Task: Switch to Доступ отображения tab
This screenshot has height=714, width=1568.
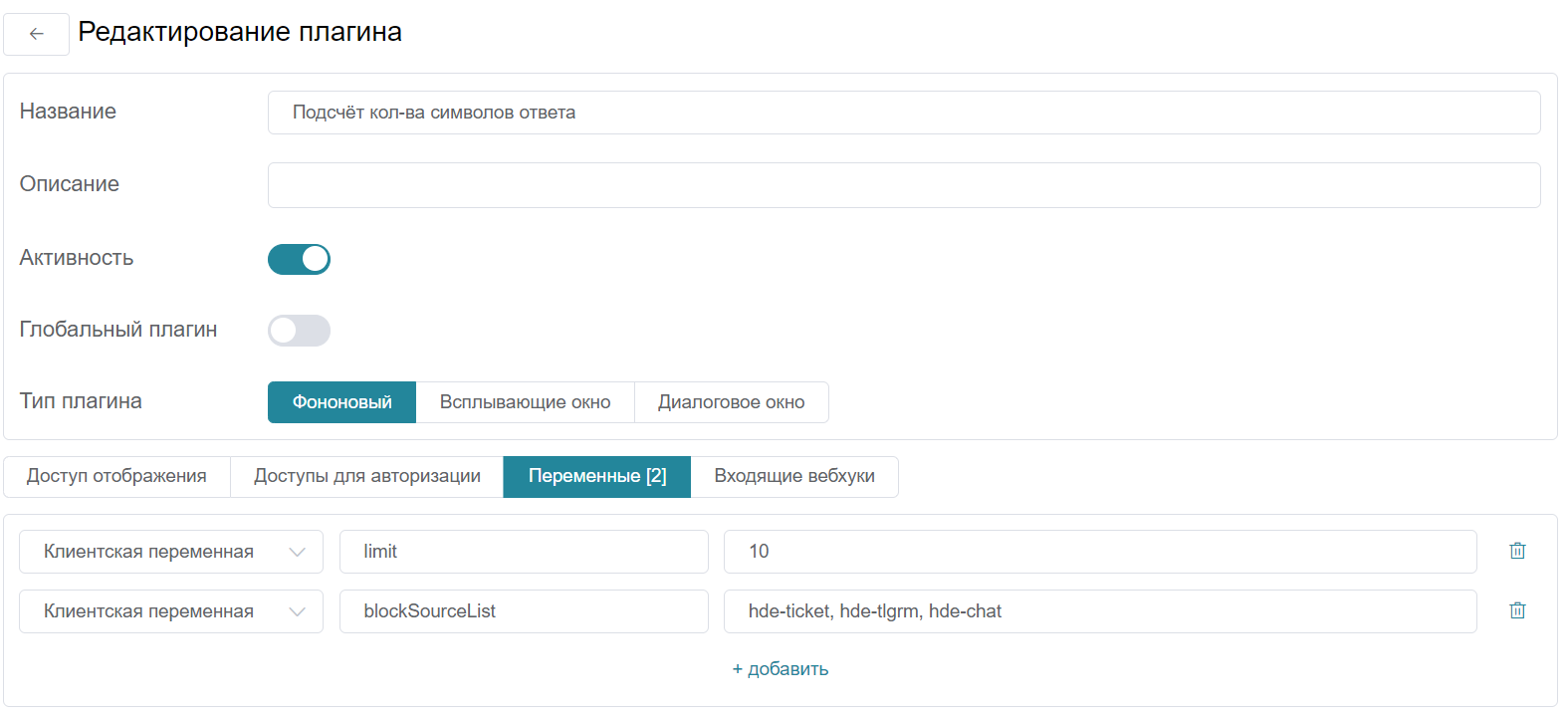Action: (116, 476)
